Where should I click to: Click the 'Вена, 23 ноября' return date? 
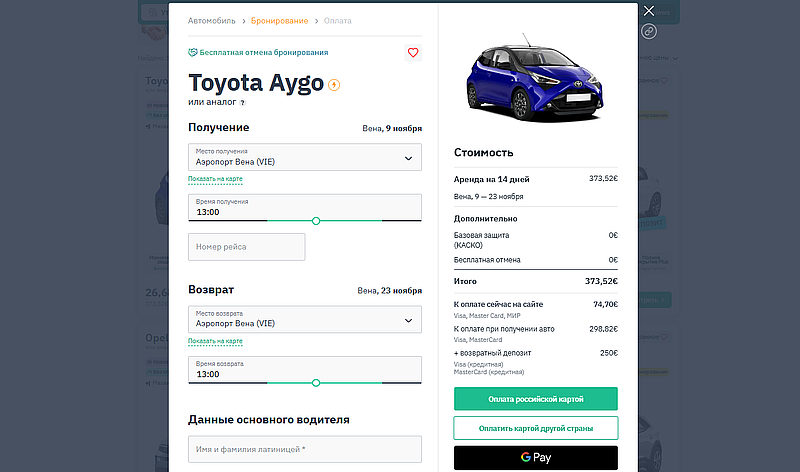(x=390, y=291)
